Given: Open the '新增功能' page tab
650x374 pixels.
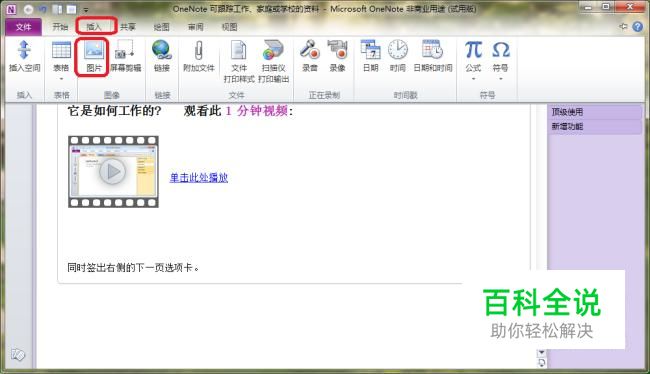Looking at the screenshot, I should tap(594, 126).
